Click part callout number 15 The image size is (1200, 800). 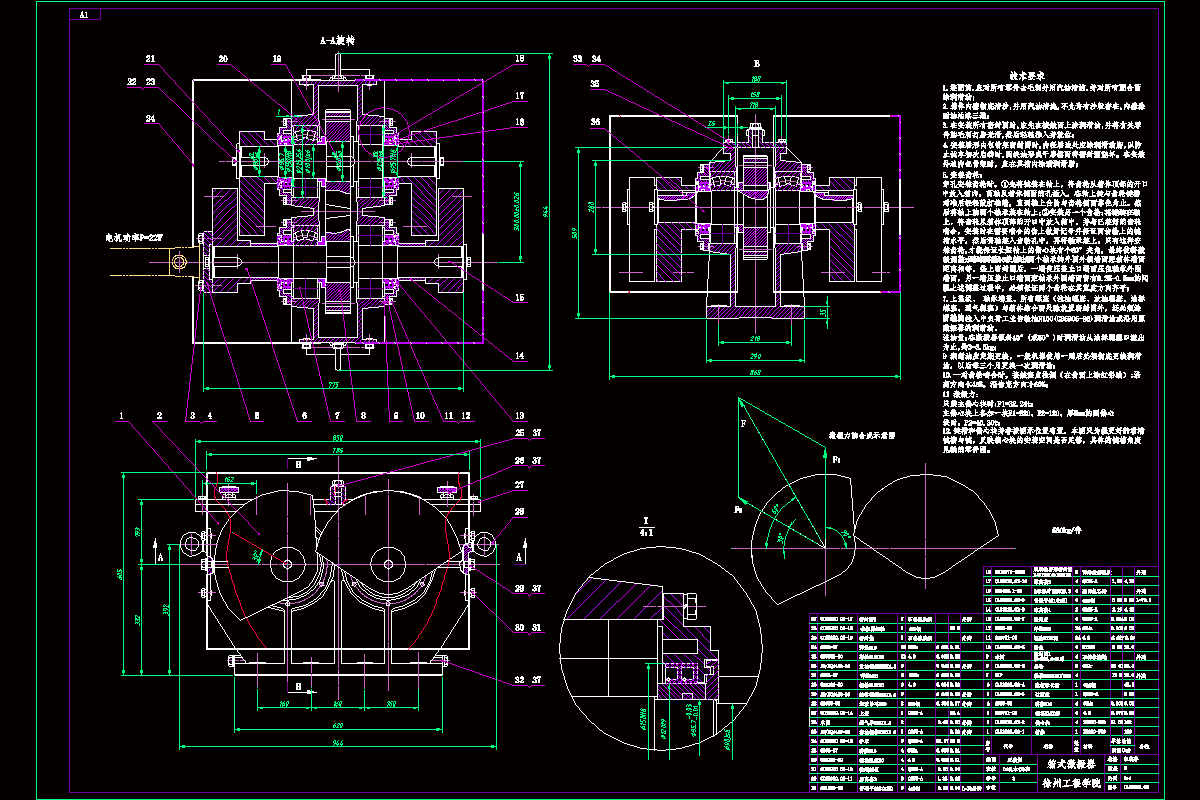click(520, 297)
